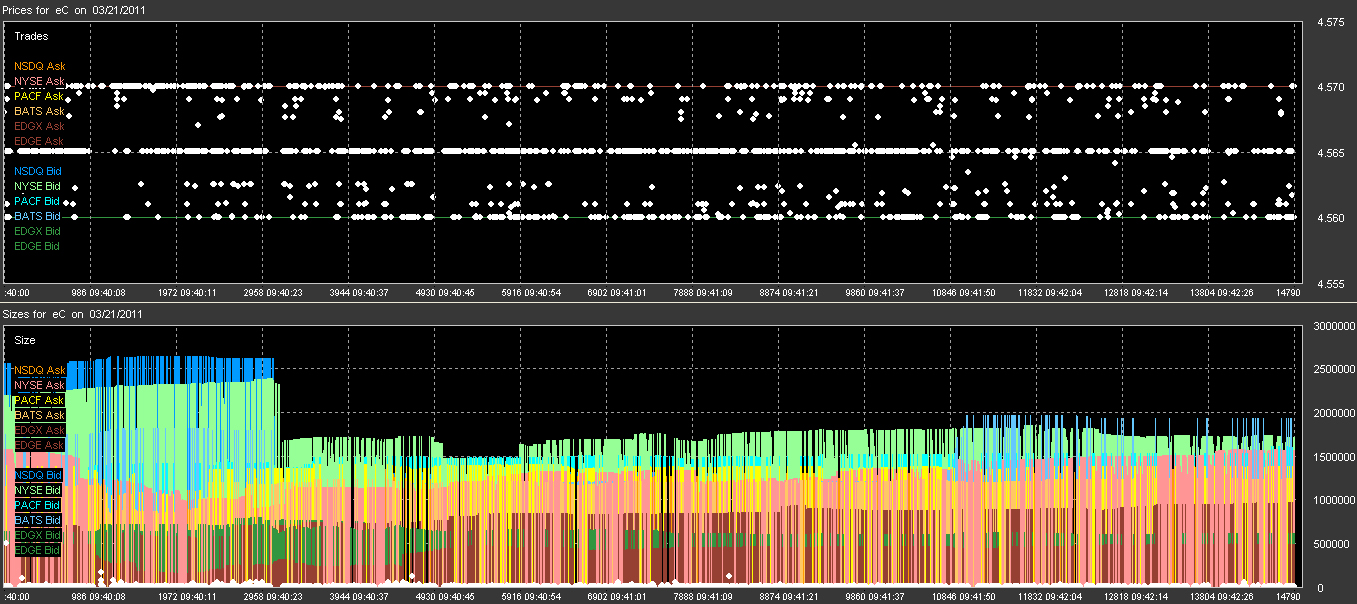Select '7888 09:41:09' tick on Prices chart axis

point(702,293)
